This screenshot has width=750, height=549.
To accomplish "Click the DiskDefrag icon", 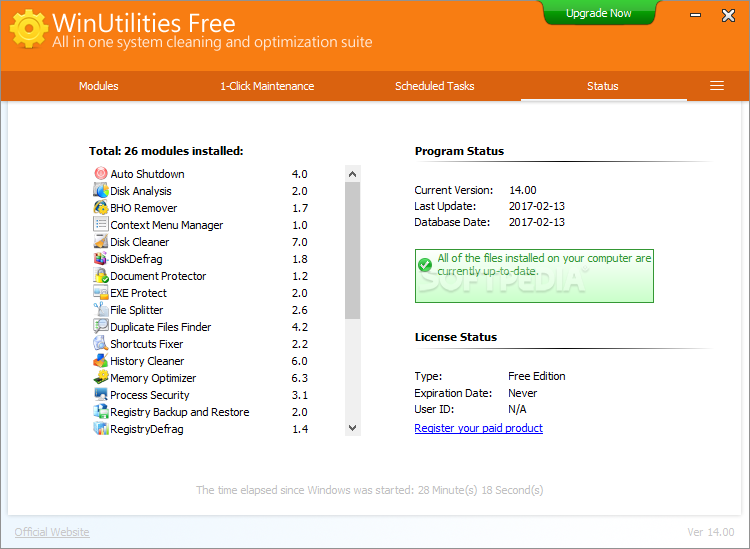I will click(100, 258).
